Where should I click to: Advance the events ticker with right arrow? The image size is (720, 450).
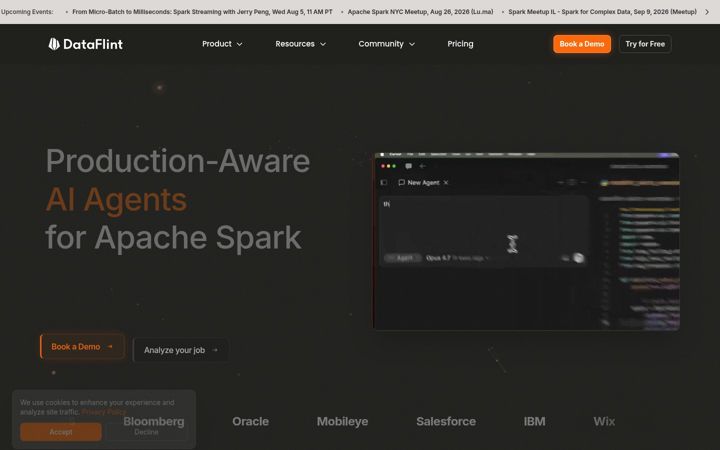(x=707, y=12)
